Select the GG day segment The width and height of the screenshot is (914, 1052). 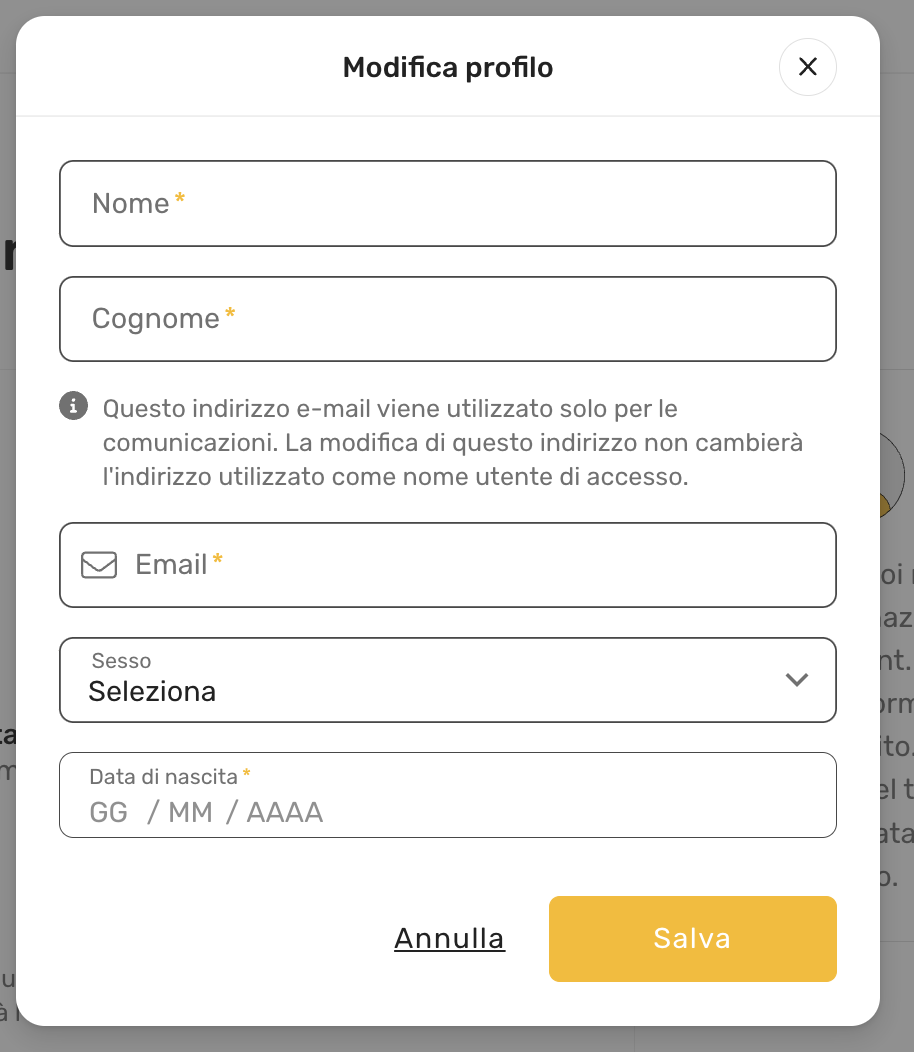109,812
